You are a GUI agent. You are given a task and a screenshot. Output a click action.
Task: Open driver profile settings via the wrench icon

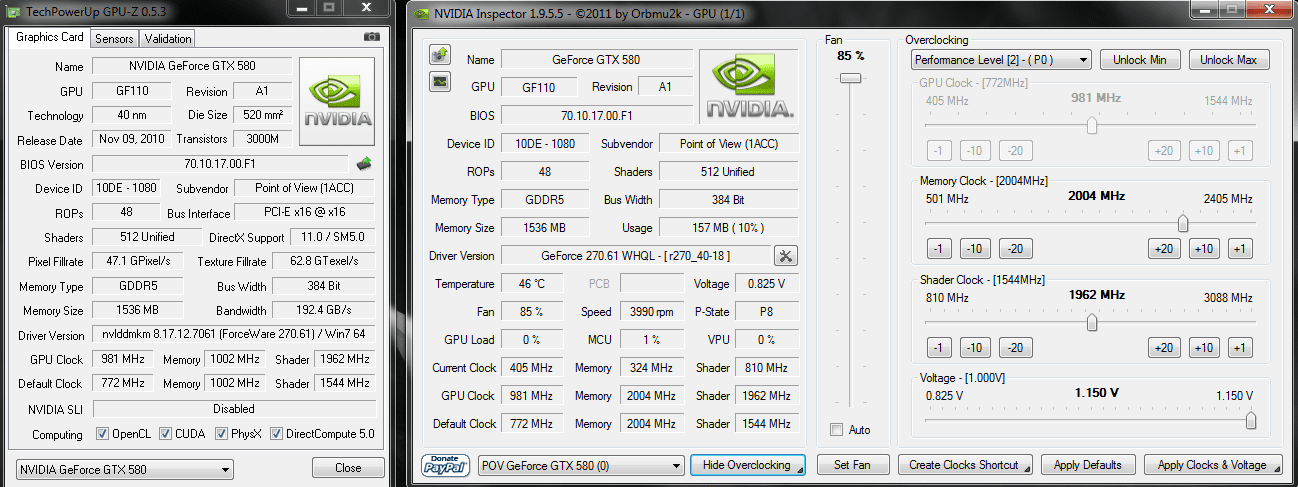(786, 255)
